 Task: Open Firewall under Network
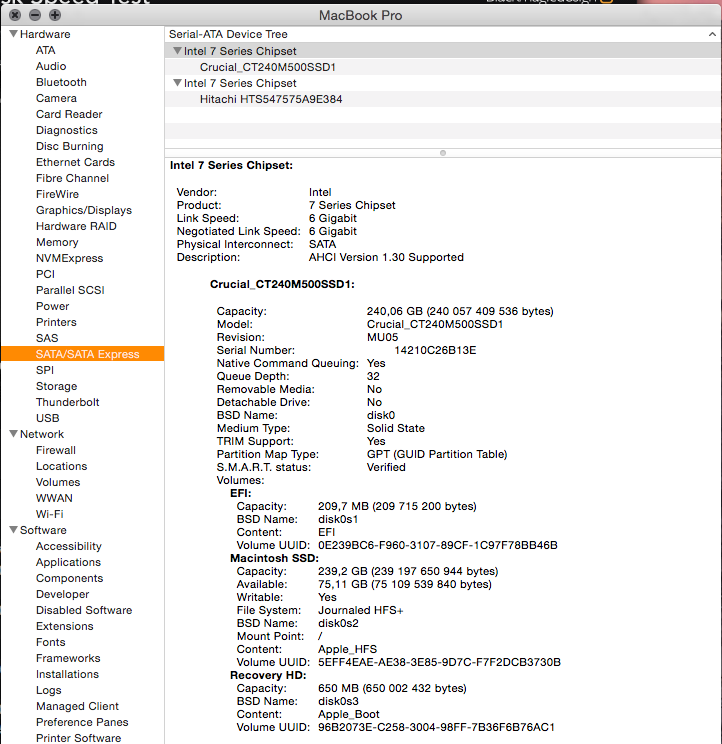(56, 450)
